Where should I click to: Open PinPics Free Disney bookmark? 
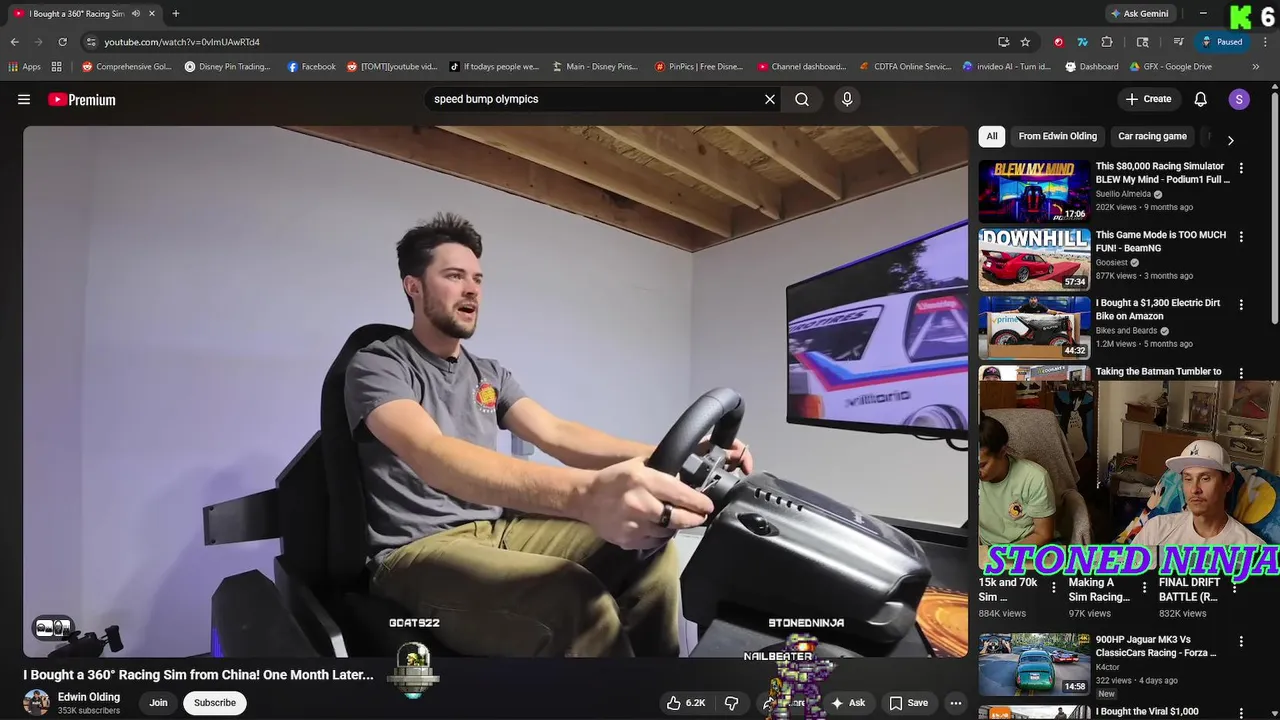pos(698,67)
